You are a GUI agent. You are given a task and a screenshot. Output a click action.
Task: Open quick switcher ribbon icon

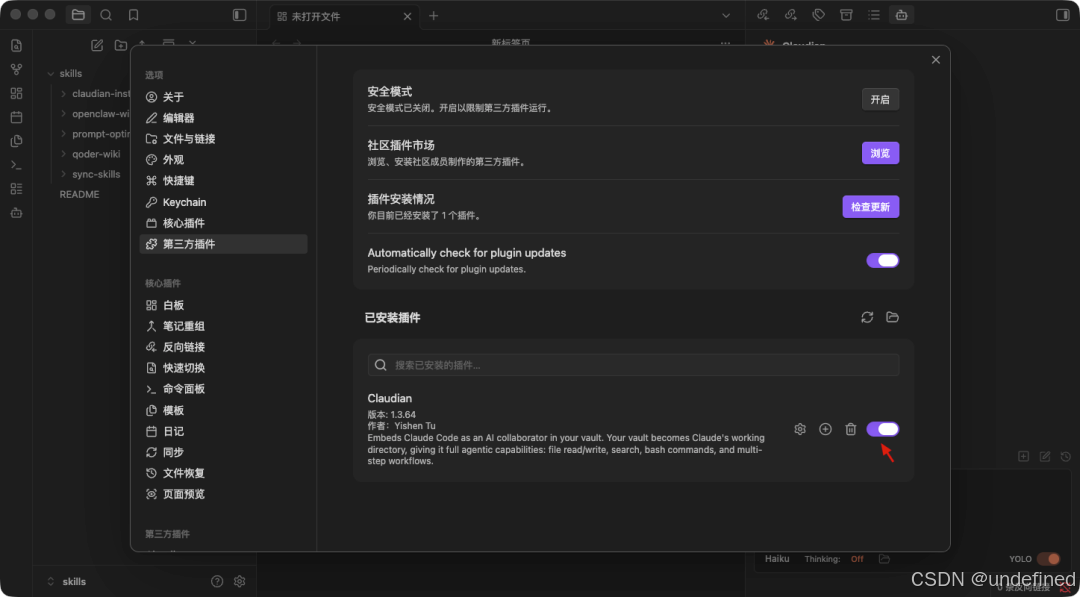[17, 45]
